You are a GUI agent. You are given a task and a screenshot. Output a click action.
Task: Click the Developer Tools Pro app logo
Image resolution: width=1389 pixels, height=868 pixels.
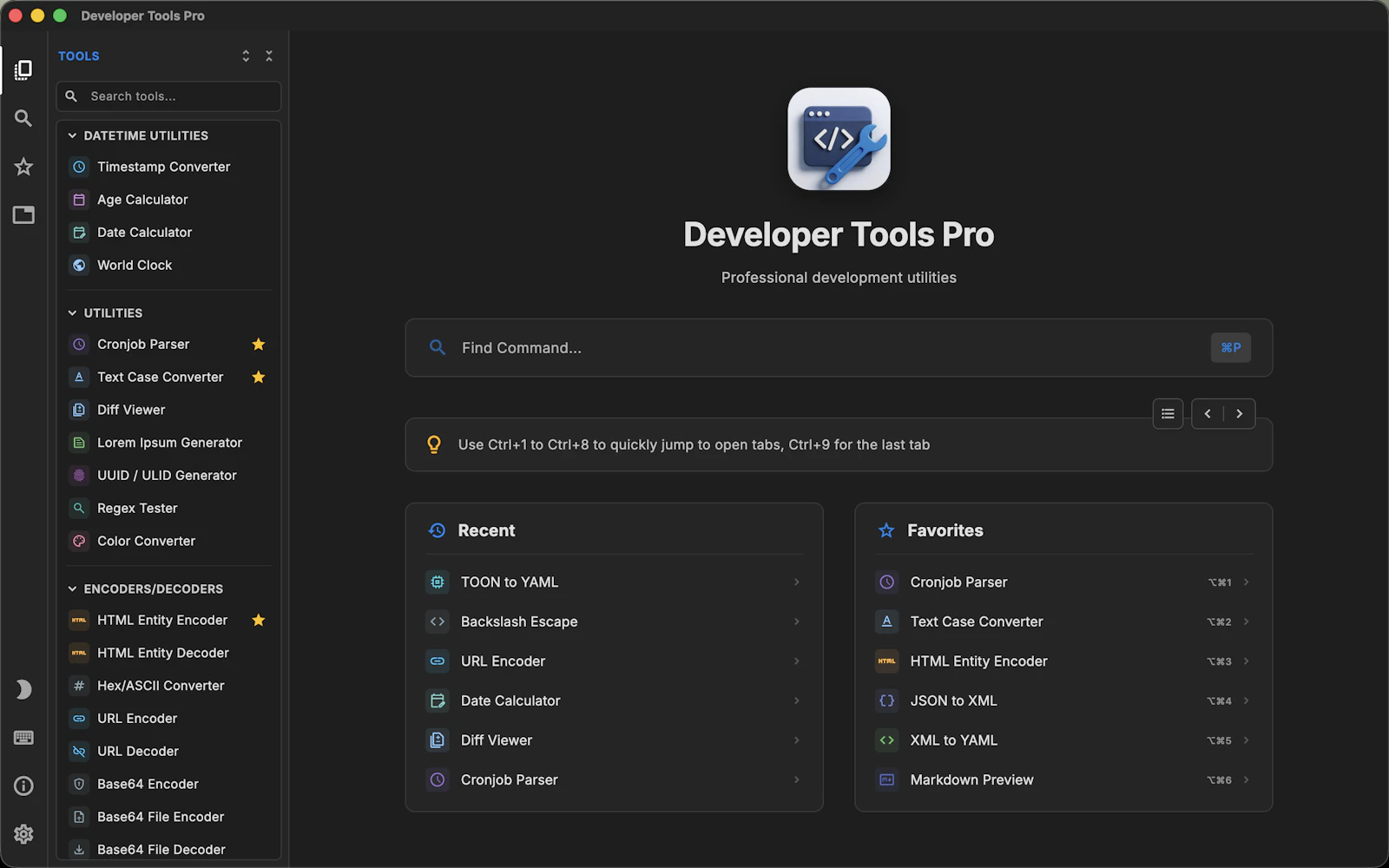point(839,139)
